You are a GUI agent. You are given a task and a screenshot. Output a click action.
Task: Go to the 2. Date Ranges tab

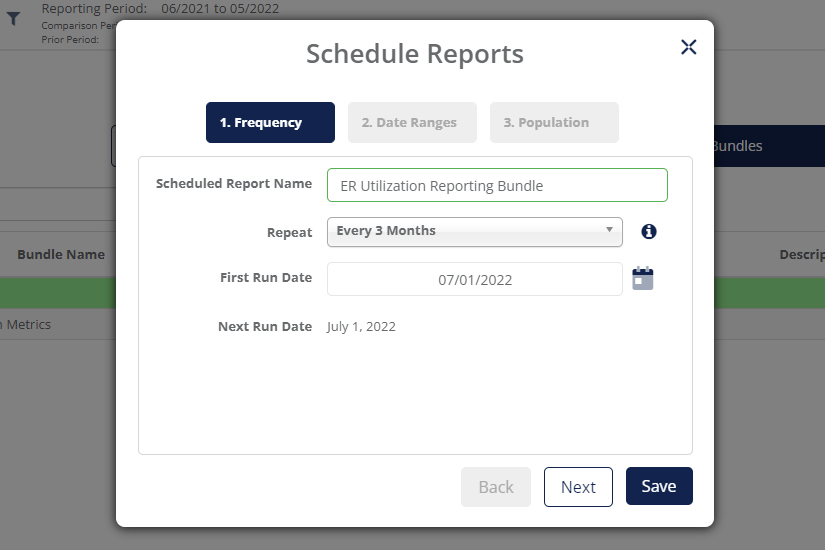(x=412, y=123)
